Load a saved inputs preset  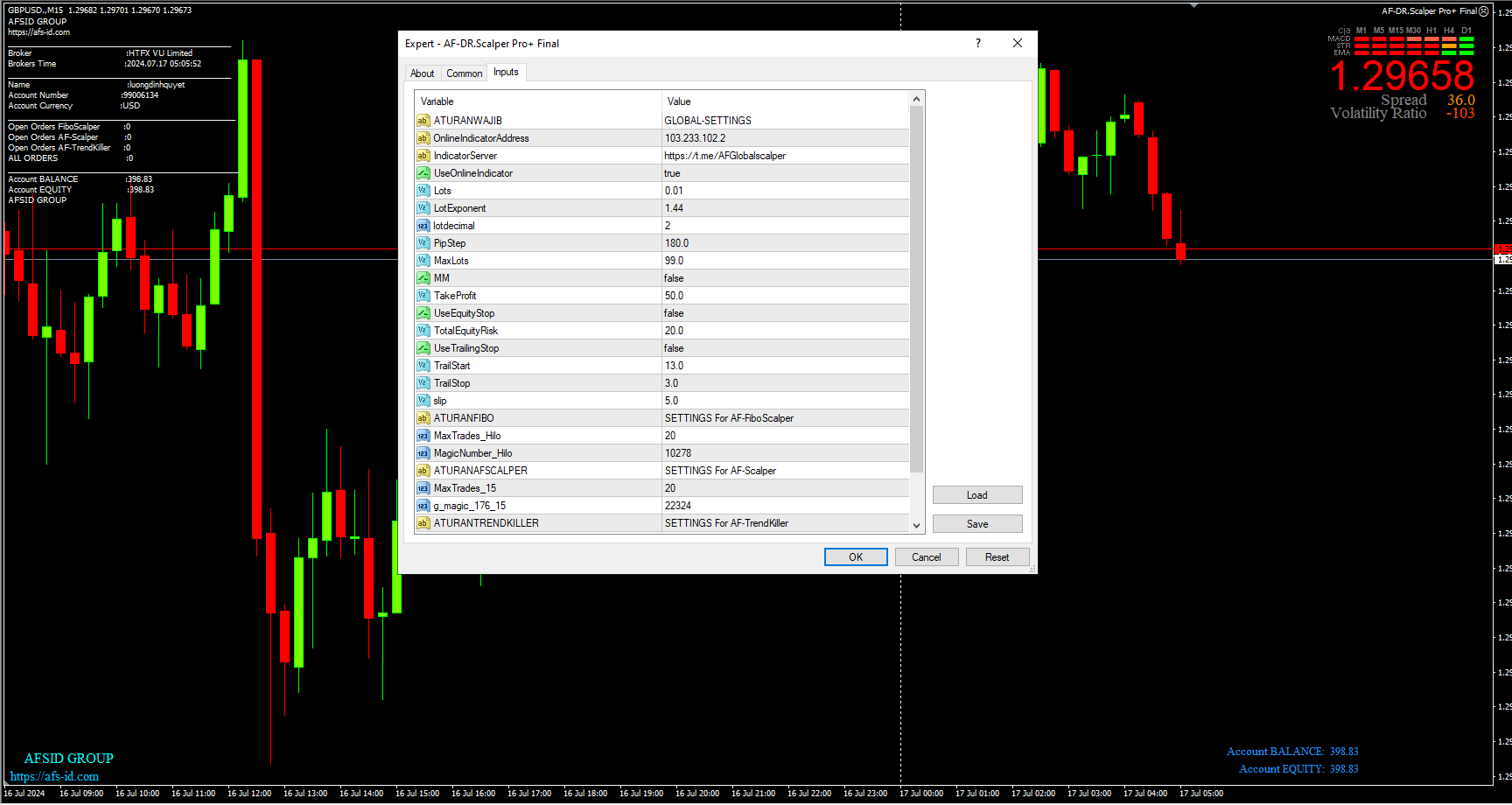point(977,495)
